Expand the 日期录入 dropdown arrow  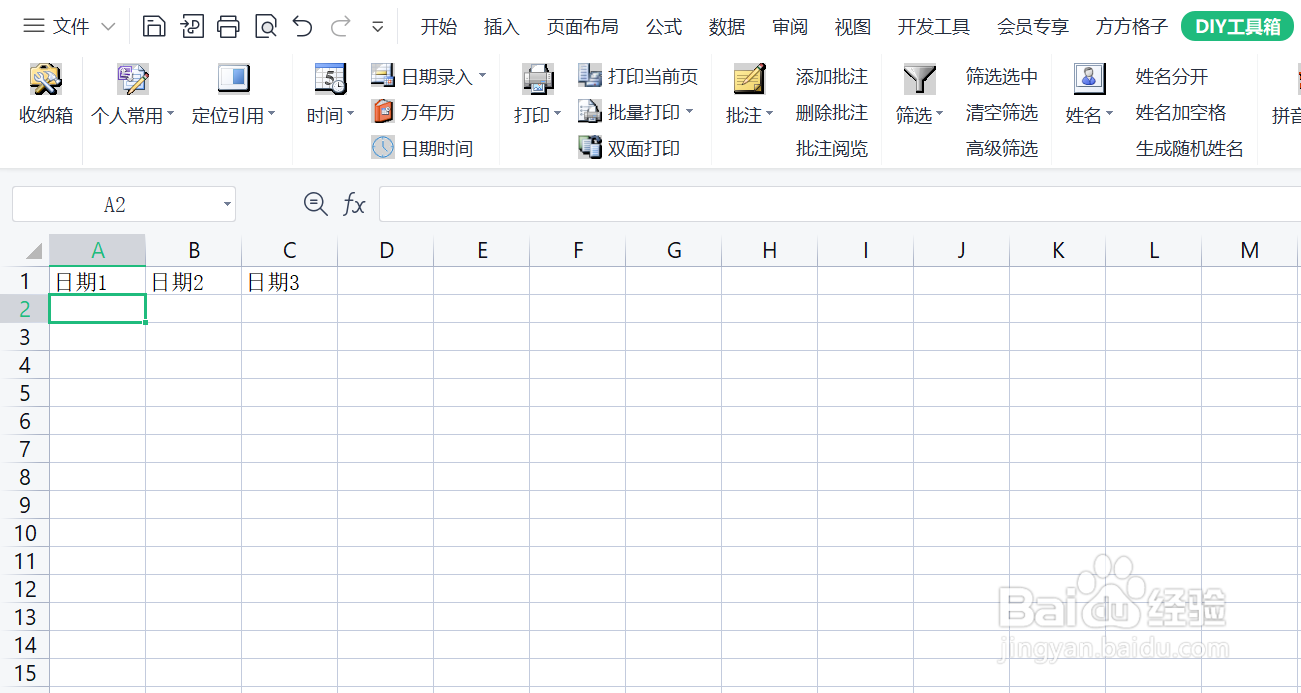(x=482, y=76)
